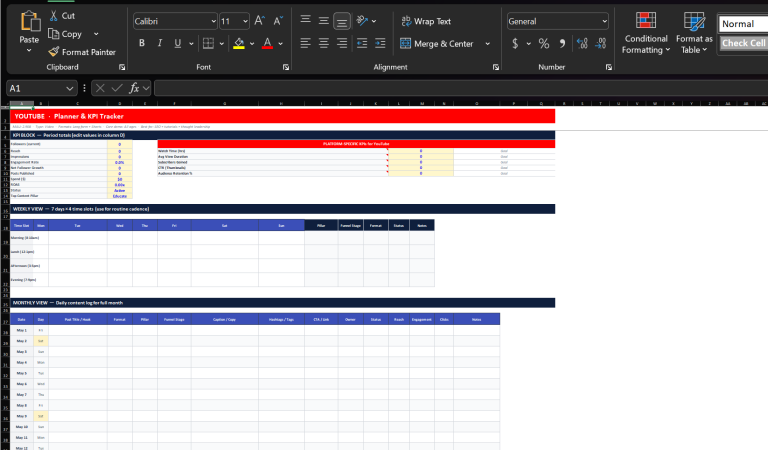
Task: Apply the comma style
Action: [x=562, y=43]
